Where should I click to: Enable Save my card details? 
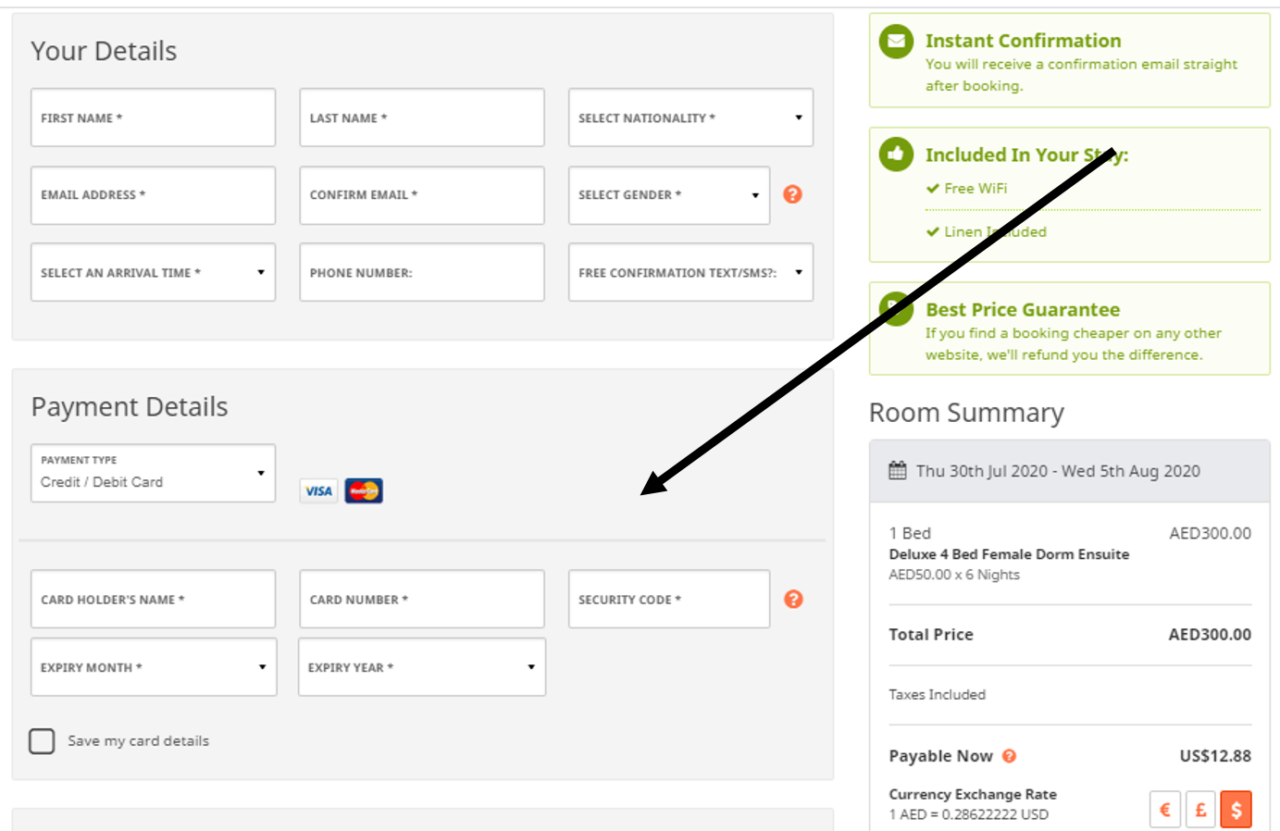tap(42, 741)
